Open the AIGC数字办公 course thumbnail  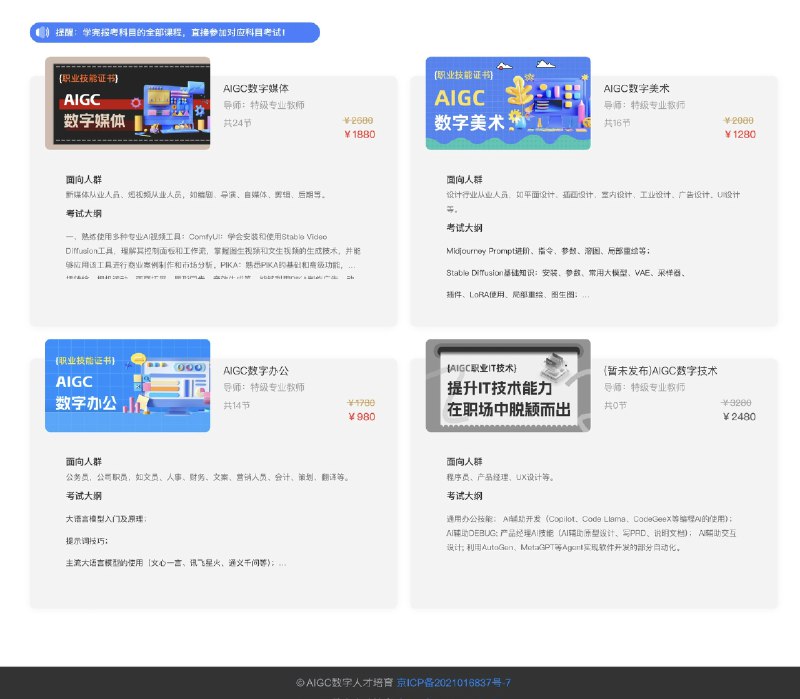coord(128,385)
